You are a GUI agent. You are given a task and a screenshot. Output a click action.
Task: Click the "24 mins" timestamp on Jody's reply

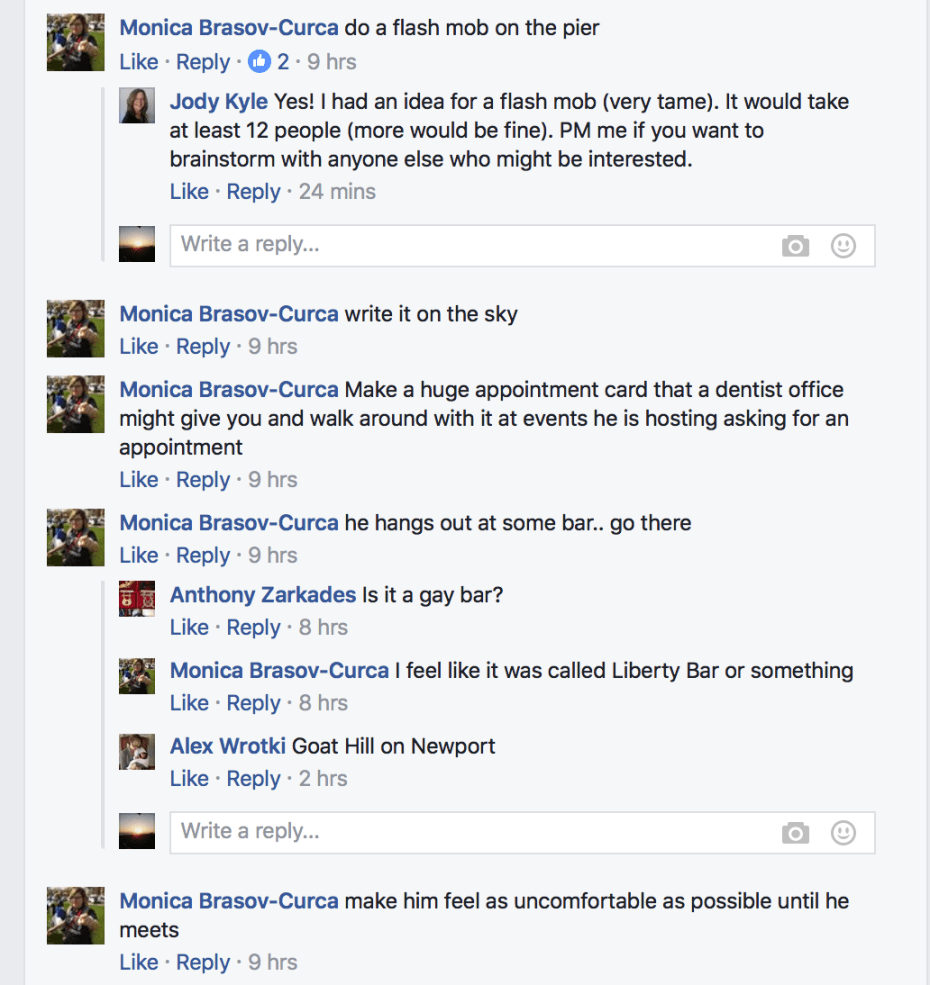(x=337, y=191)
